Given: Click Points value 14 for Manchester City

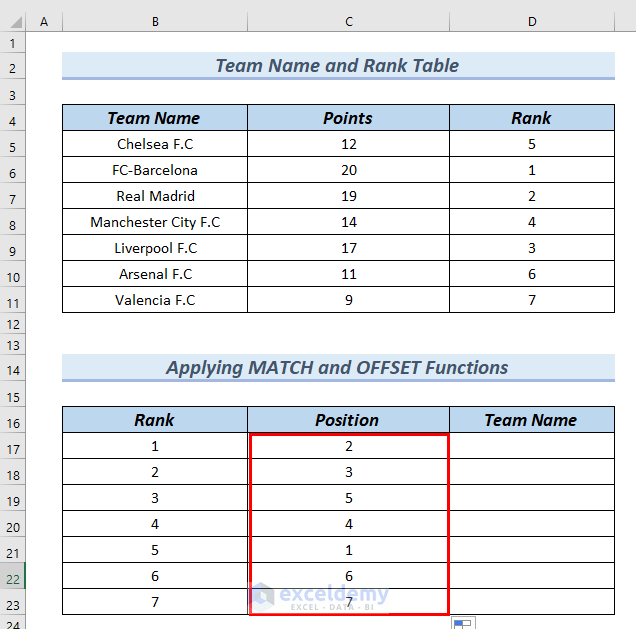Looking at the screenshot, I should point(348,222).
